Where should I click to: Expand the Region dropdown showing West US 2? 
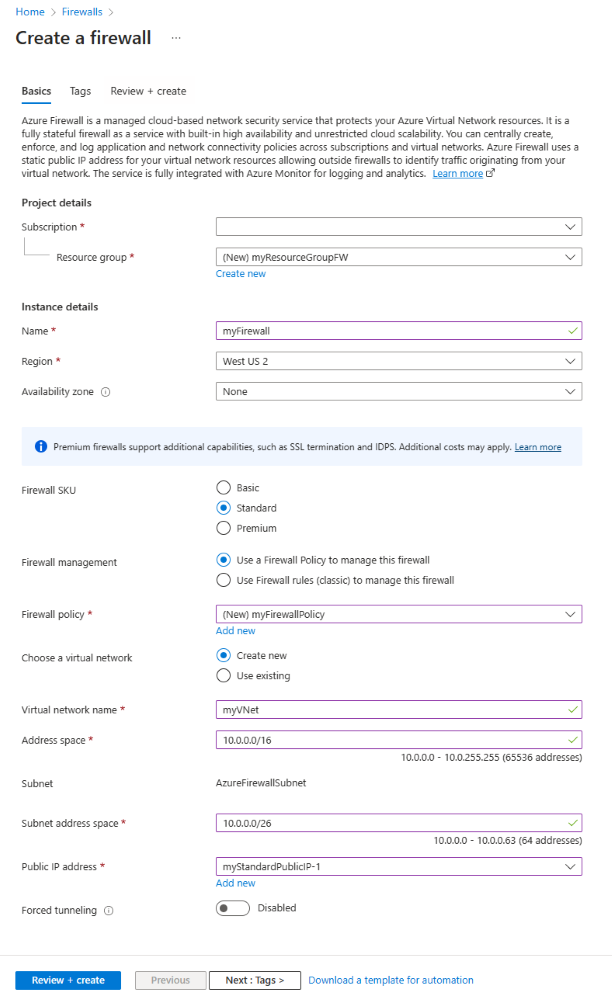coord(399,361)
